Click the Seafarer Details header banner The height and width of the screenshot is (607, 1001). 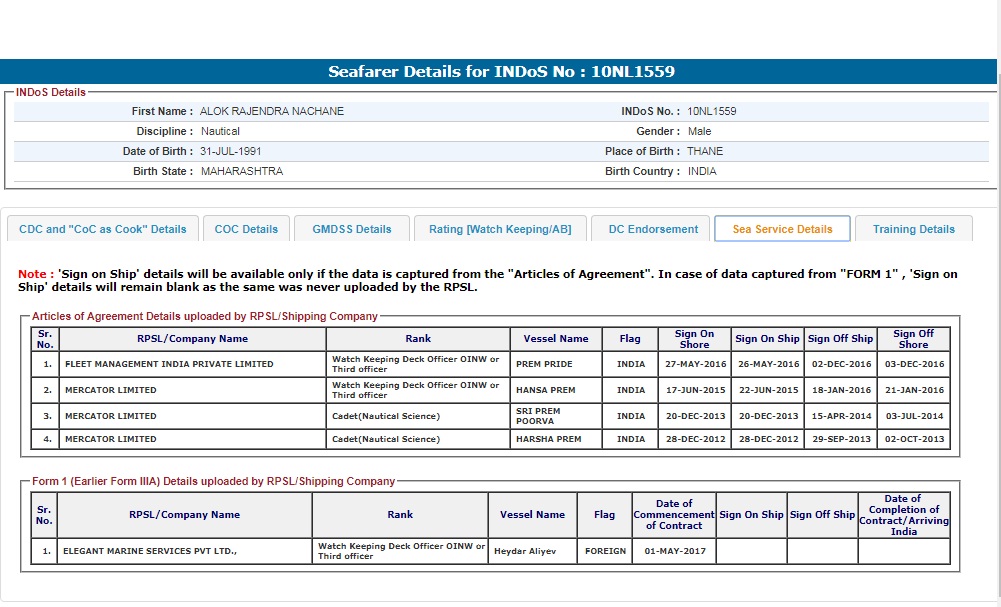tap(501, 71)
